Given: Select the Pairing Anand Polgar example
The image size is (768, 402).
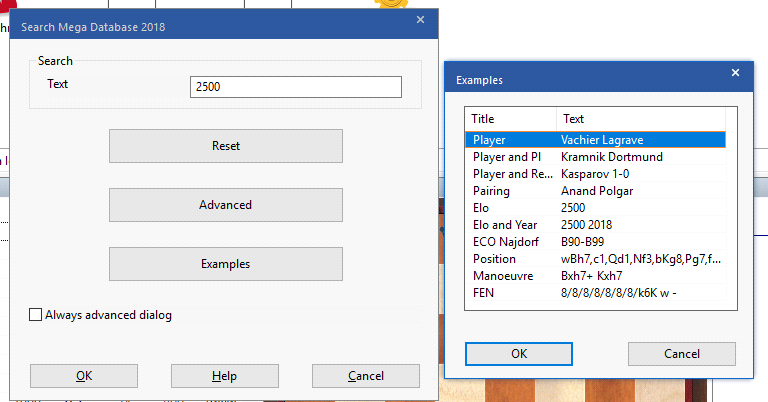Looking at the screenshot, I should point(595,191).
